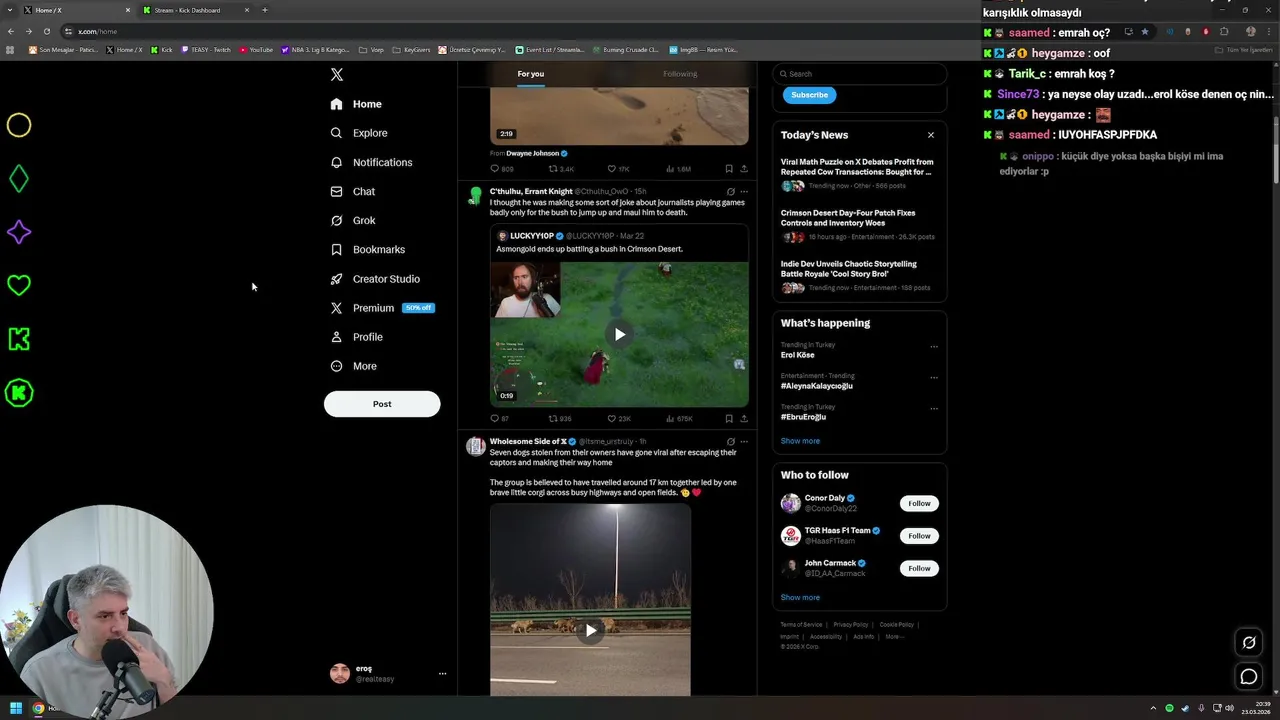Open Grok in the X sidebar
This screenshot has height=720, width=1280.
[x=352, y=220]
